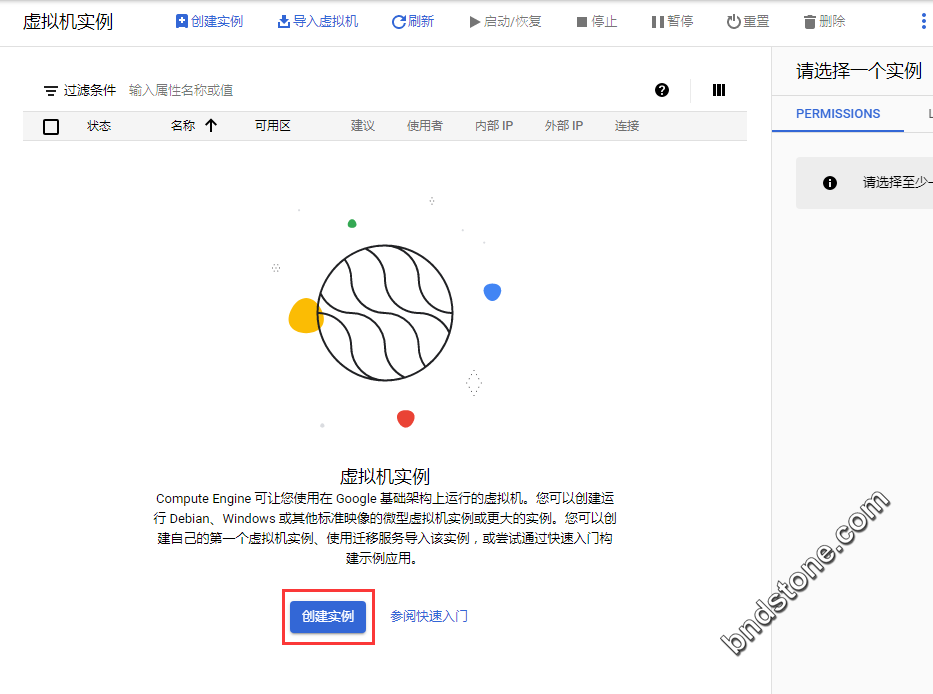The image size is (933, 694).
Task: Refresh the list with 刷新
Action: pos(412,21)
